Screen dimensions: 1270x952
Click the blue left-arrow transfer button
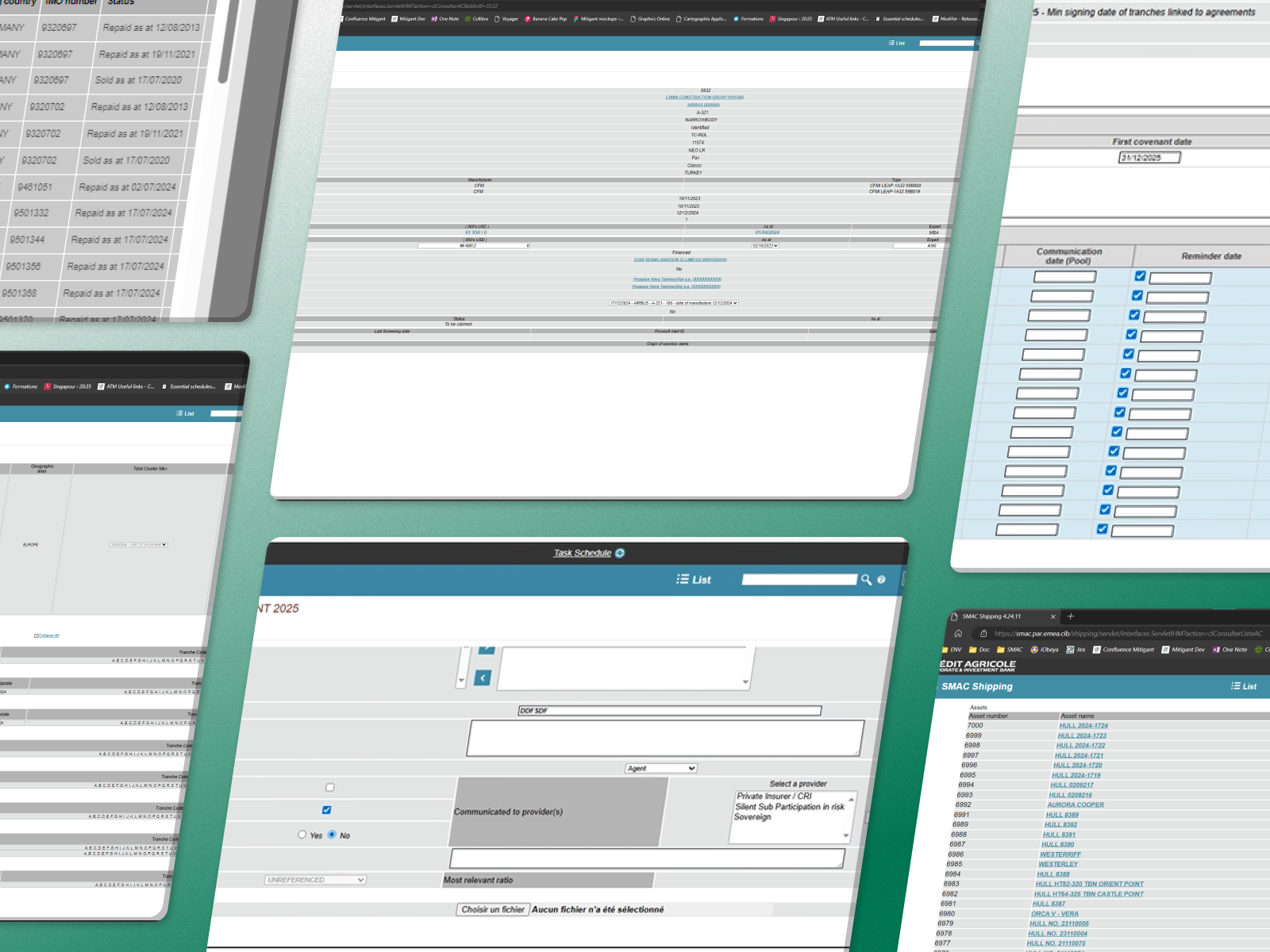(x=483, y=678)
